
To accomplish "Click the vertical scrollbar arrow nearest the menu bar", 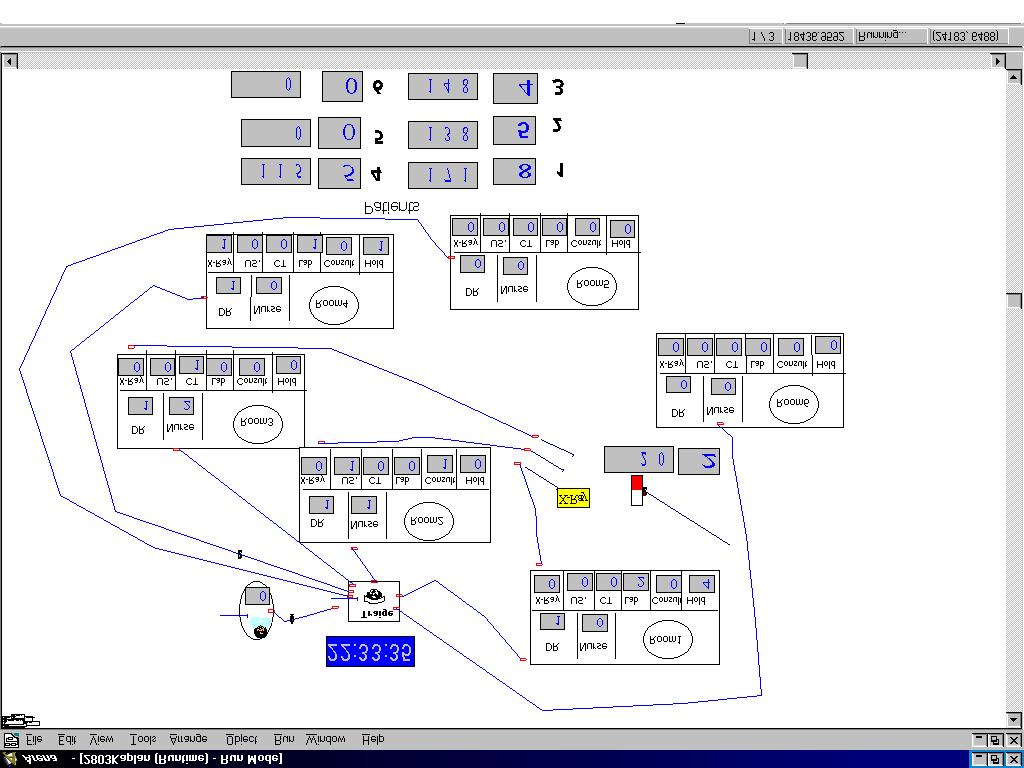I will click(x=1014, y=719).
